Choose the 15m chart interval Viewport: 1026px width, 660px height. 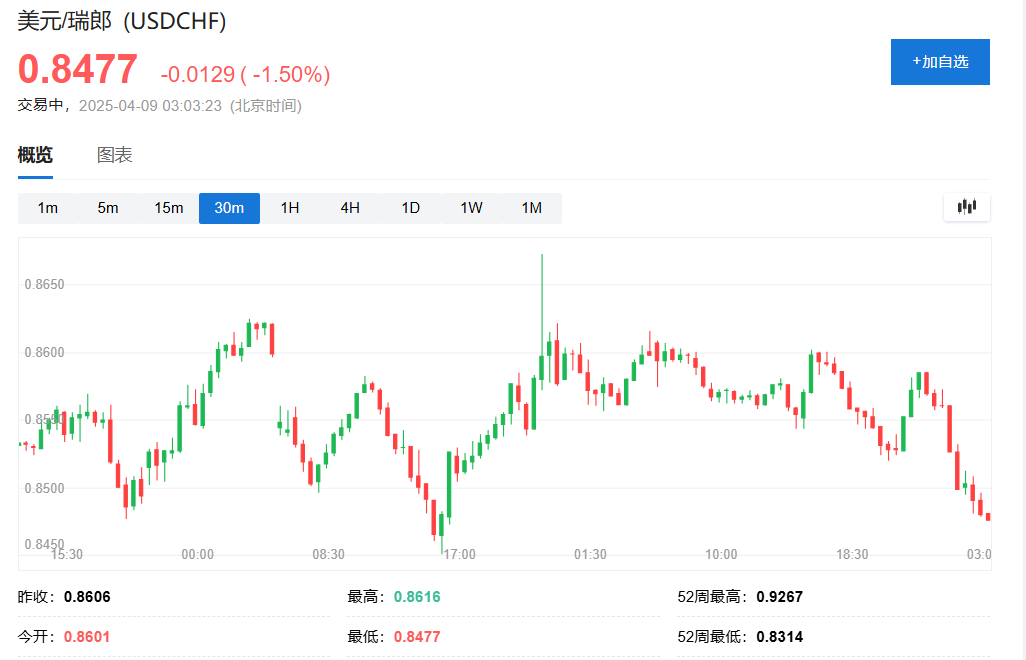point(168,208)
